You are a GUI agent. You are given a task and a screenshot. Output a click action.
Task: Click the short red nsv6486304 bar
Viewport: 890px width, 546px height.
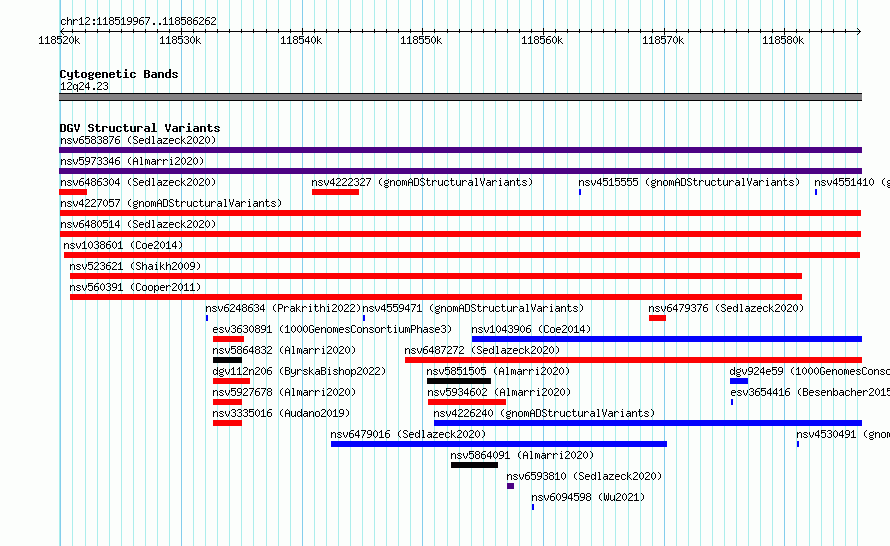(73, 192)
